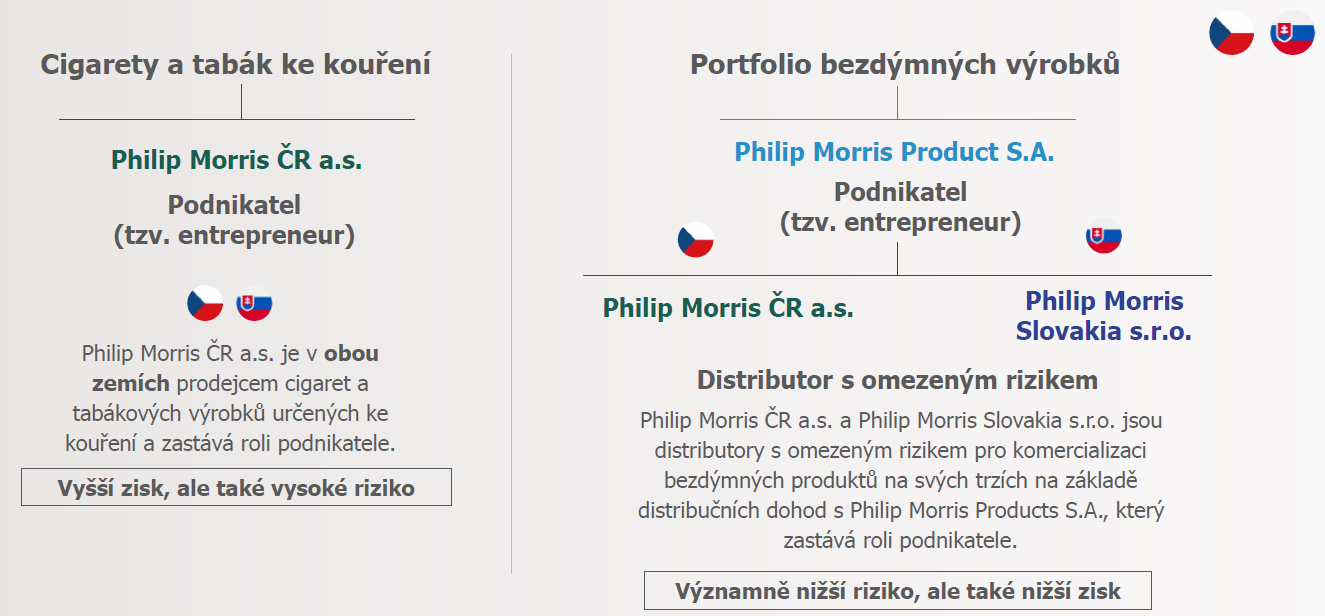This screenshot has width=1325, height=616.
Task: Click green 'Philip Morris ČR a.s.' under left heading
Action: tap(236, 159)
